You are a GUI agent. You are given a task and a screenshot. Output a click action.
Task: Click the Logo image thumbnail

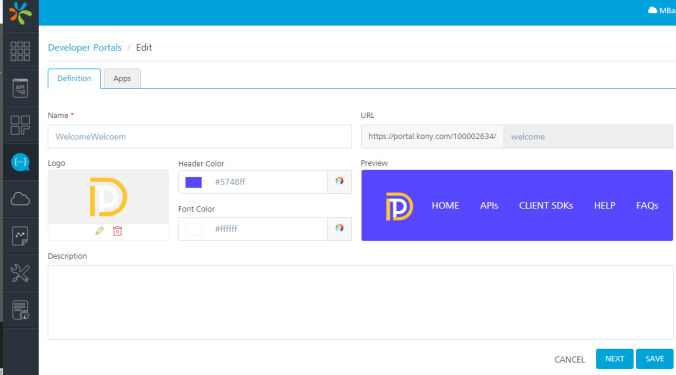(108, 197)
